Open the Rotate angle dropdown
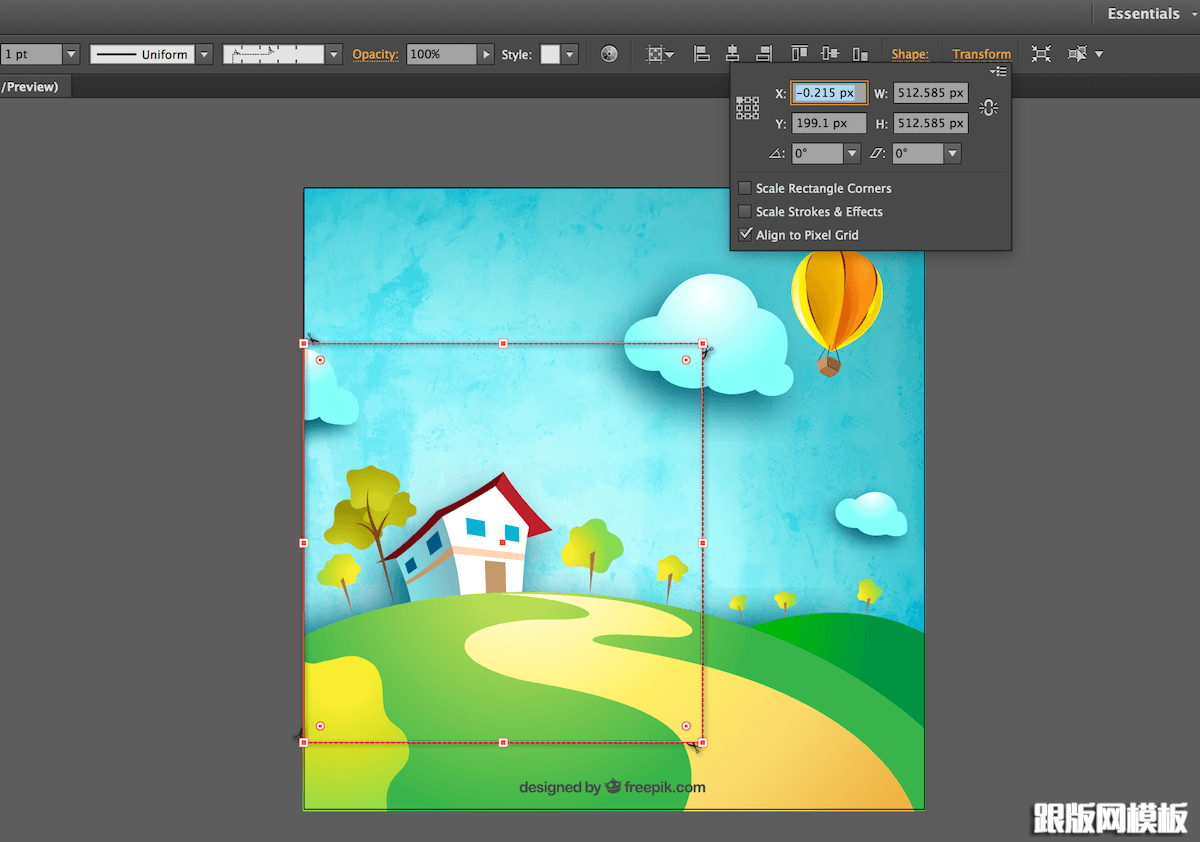Screen dimensions: 1200x842 click(852, 154)
